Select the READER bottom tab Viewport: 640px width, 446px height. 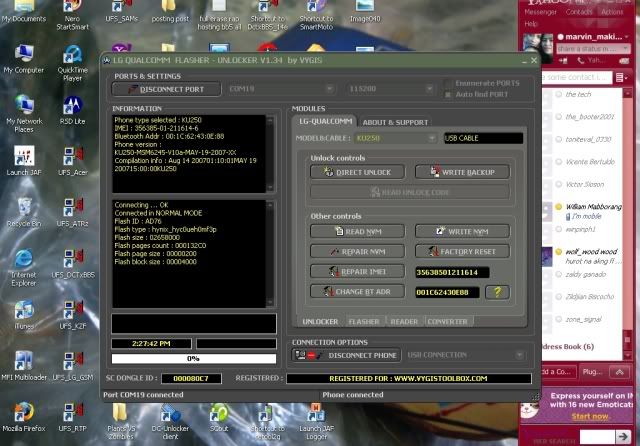tap(404, 322)
